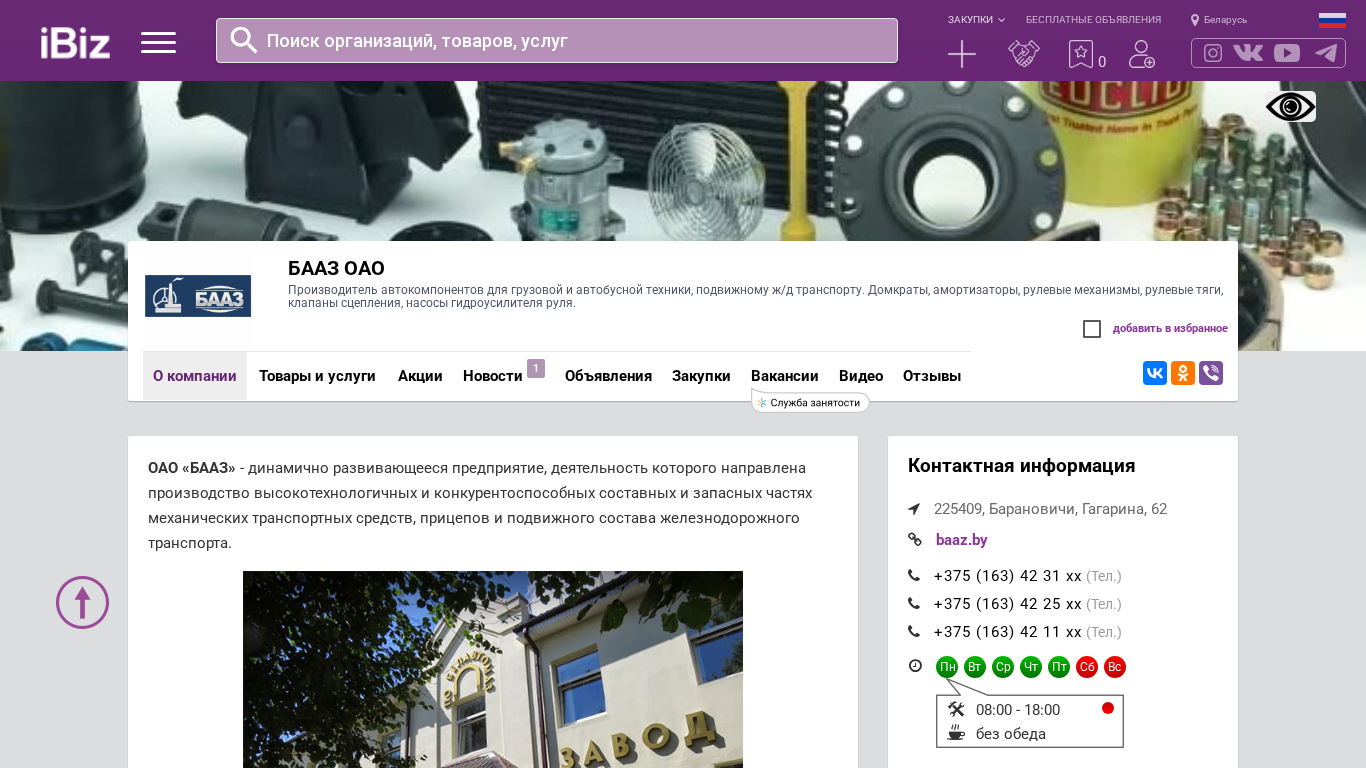Open iBiz Telegram channel

(1326, 53)
